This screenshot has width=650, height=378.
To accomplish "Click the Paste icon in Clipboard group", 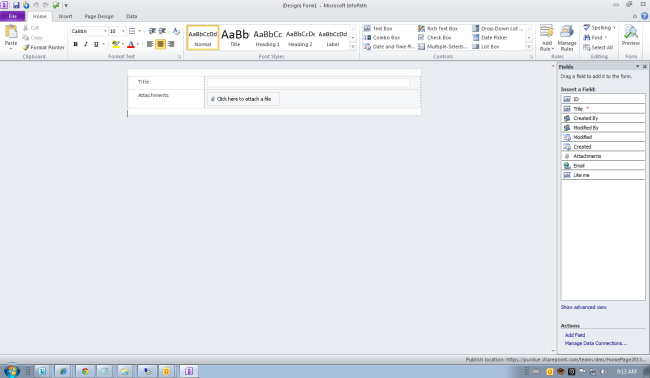I will click(11, 32).
